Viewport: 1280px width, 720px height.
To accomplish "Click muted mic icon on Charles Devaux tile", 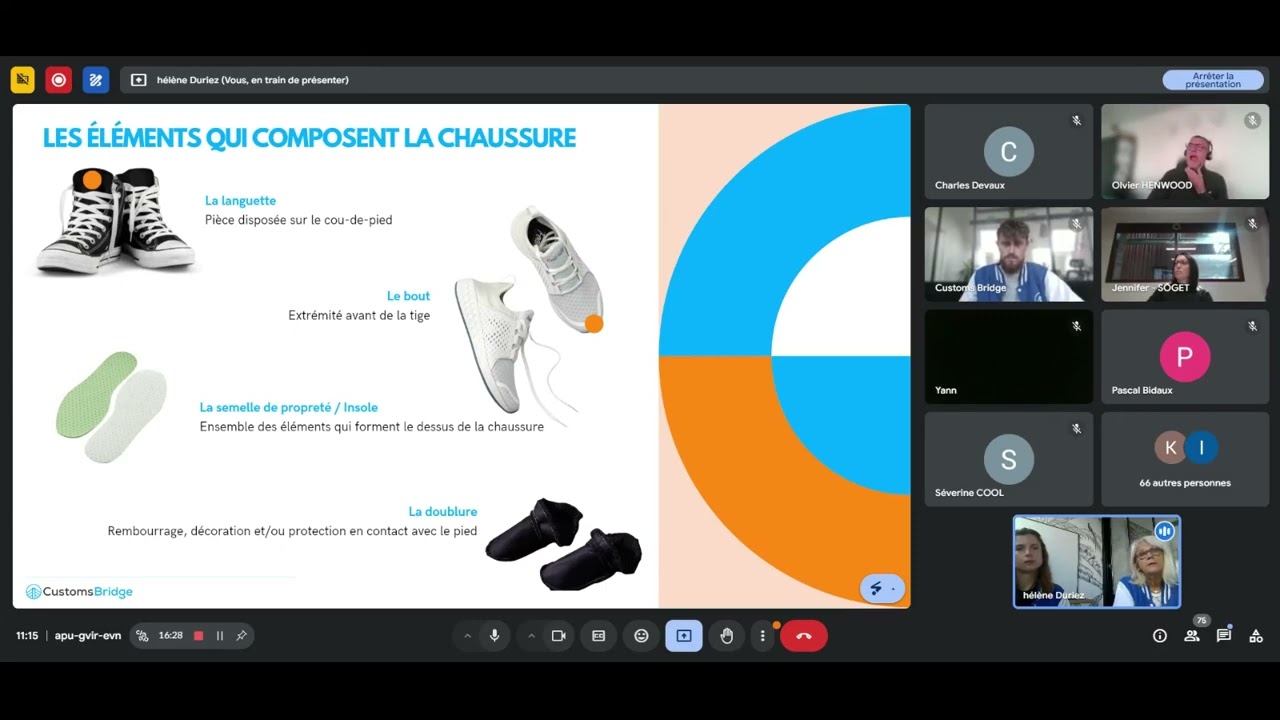I will (1076, 121).
